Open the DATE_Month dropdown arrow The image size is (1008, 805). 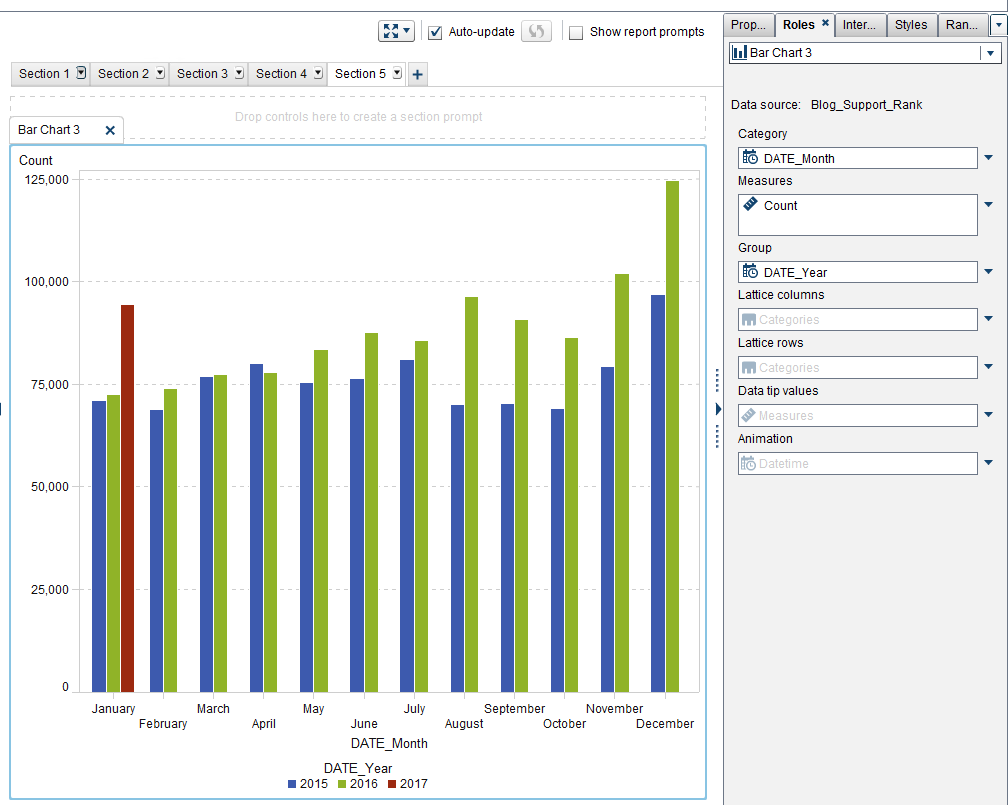point(989,157)
